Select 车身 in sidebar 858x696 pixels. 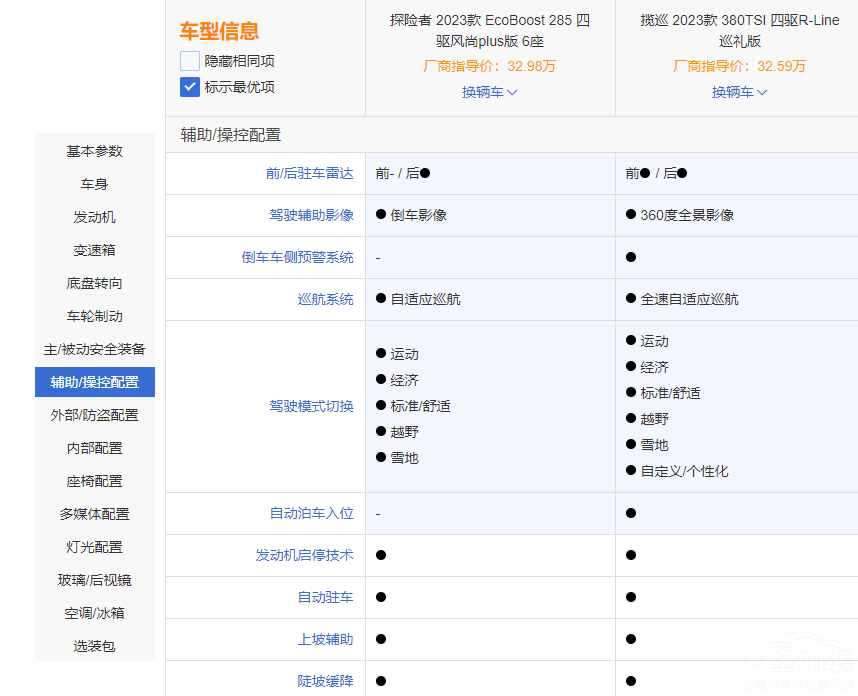point(95,184)
